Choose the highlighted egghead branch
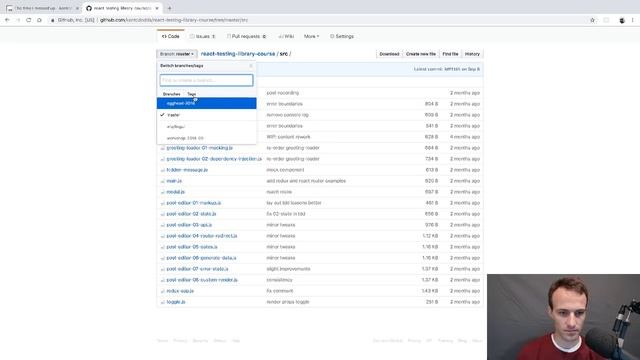640x360 pixels. 207,103
